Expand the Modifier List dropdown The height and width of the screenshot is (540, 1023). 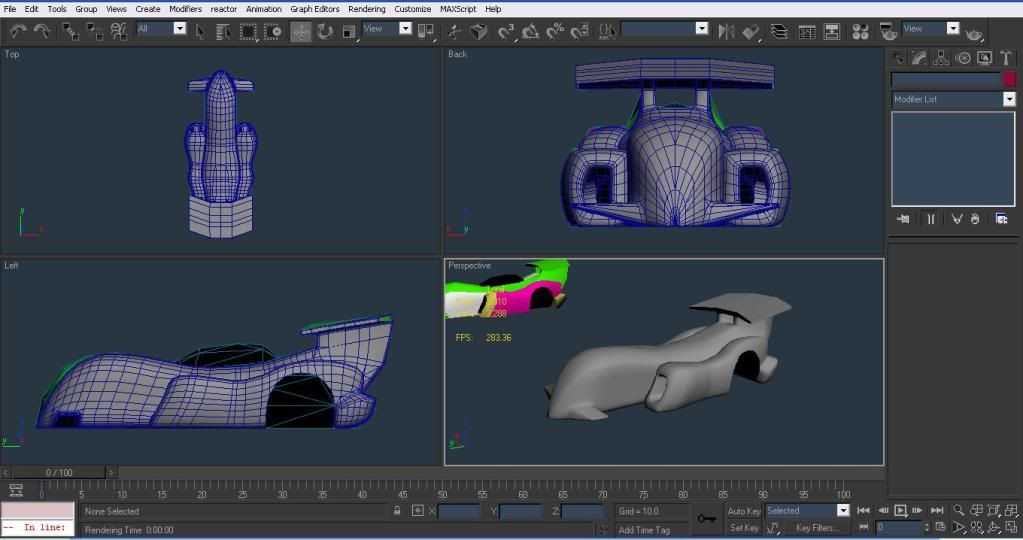point(1009,99)
